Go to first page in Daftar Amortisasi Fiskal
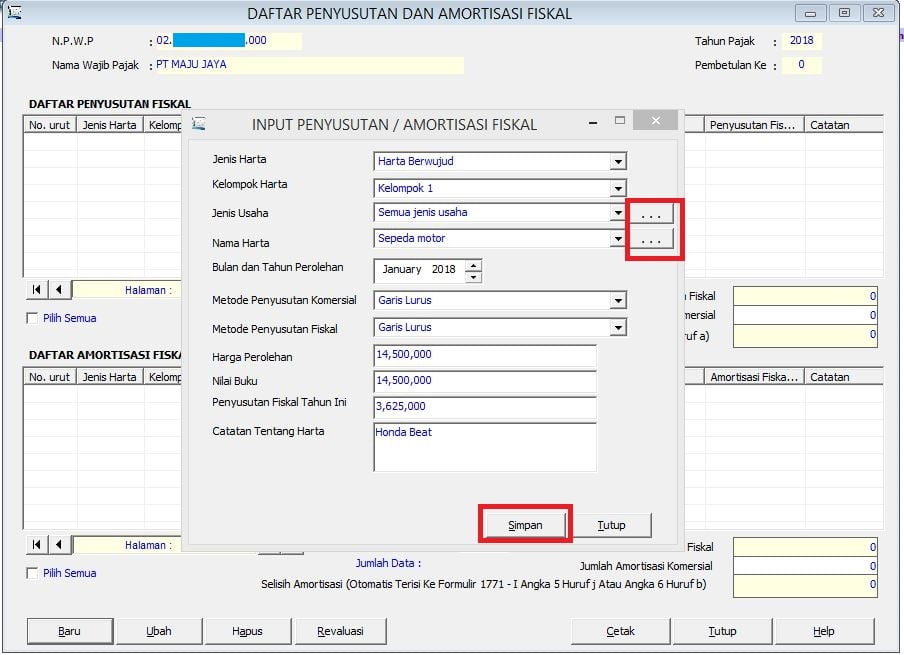 37,544
